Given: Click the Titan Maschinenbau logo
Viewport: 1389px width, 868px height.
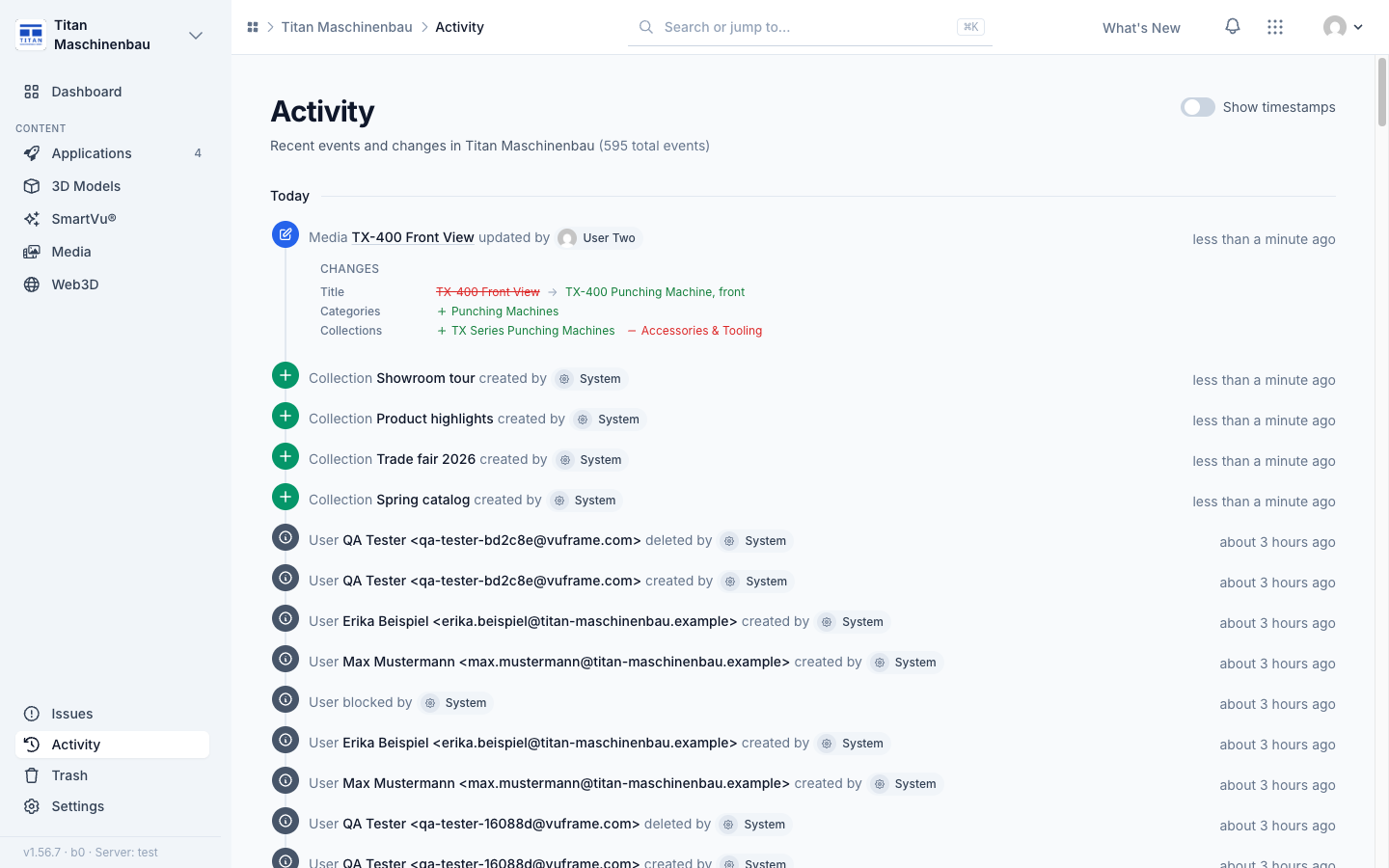Looking at the screenshot, I should 31,35.
